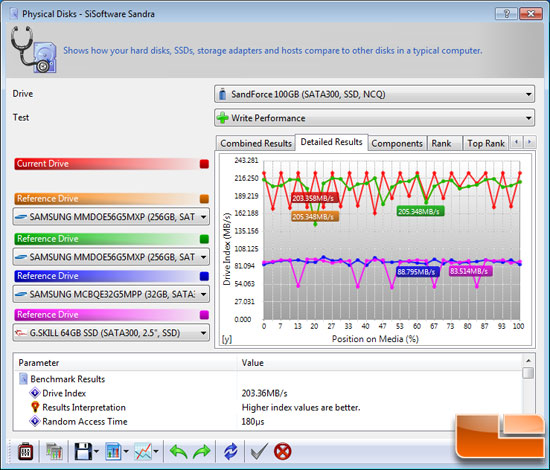Open the Test dropdown showing Write Performance
Image resolution: width=550 pixels, height=470 pixels.
coord(374,118)
